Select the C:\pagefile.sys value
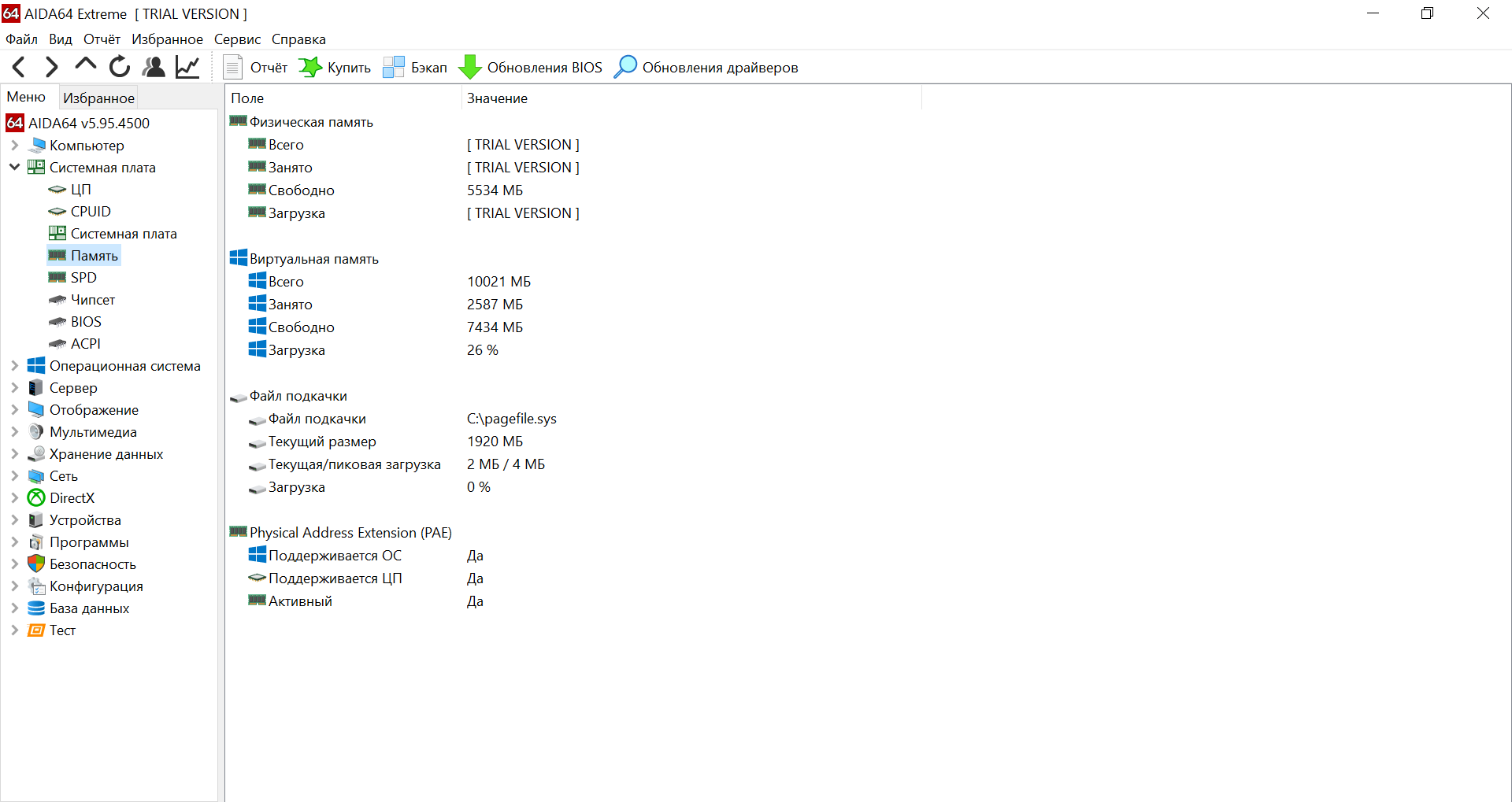This screenshot has height=802, width=1512. click(x=512, y=419)
